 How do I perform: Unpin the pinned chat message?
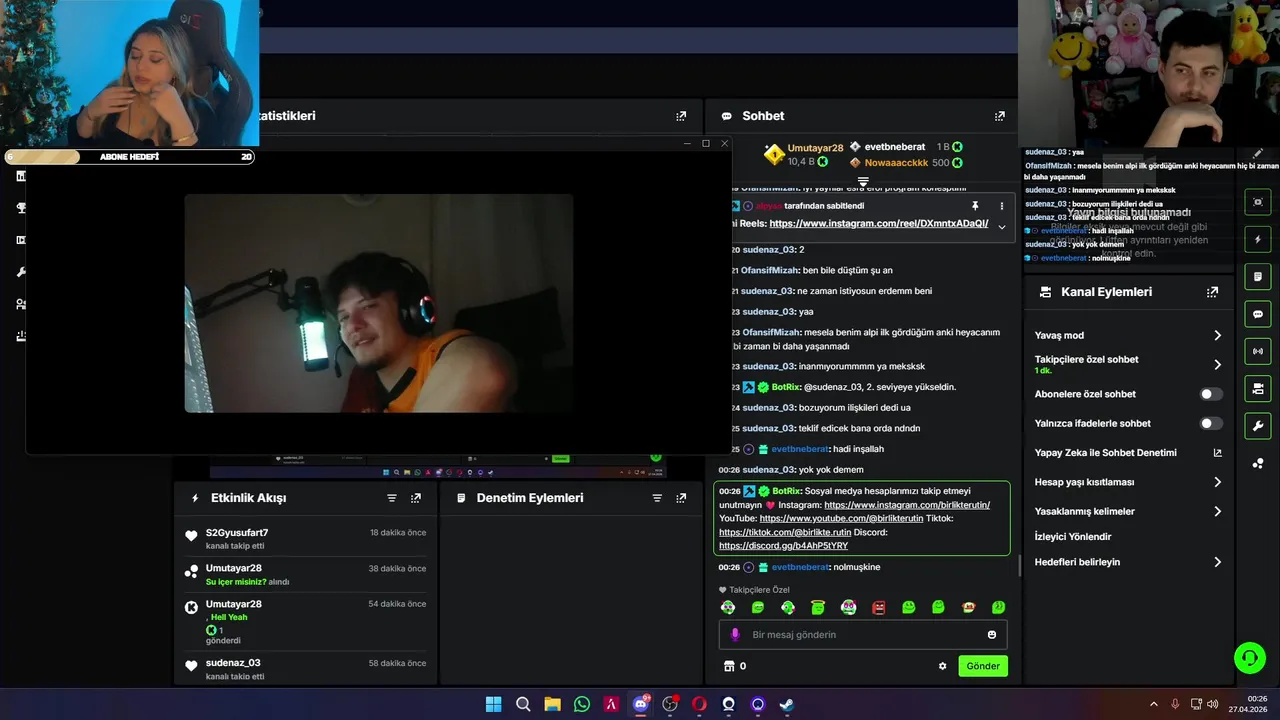(x=975, y=206)
